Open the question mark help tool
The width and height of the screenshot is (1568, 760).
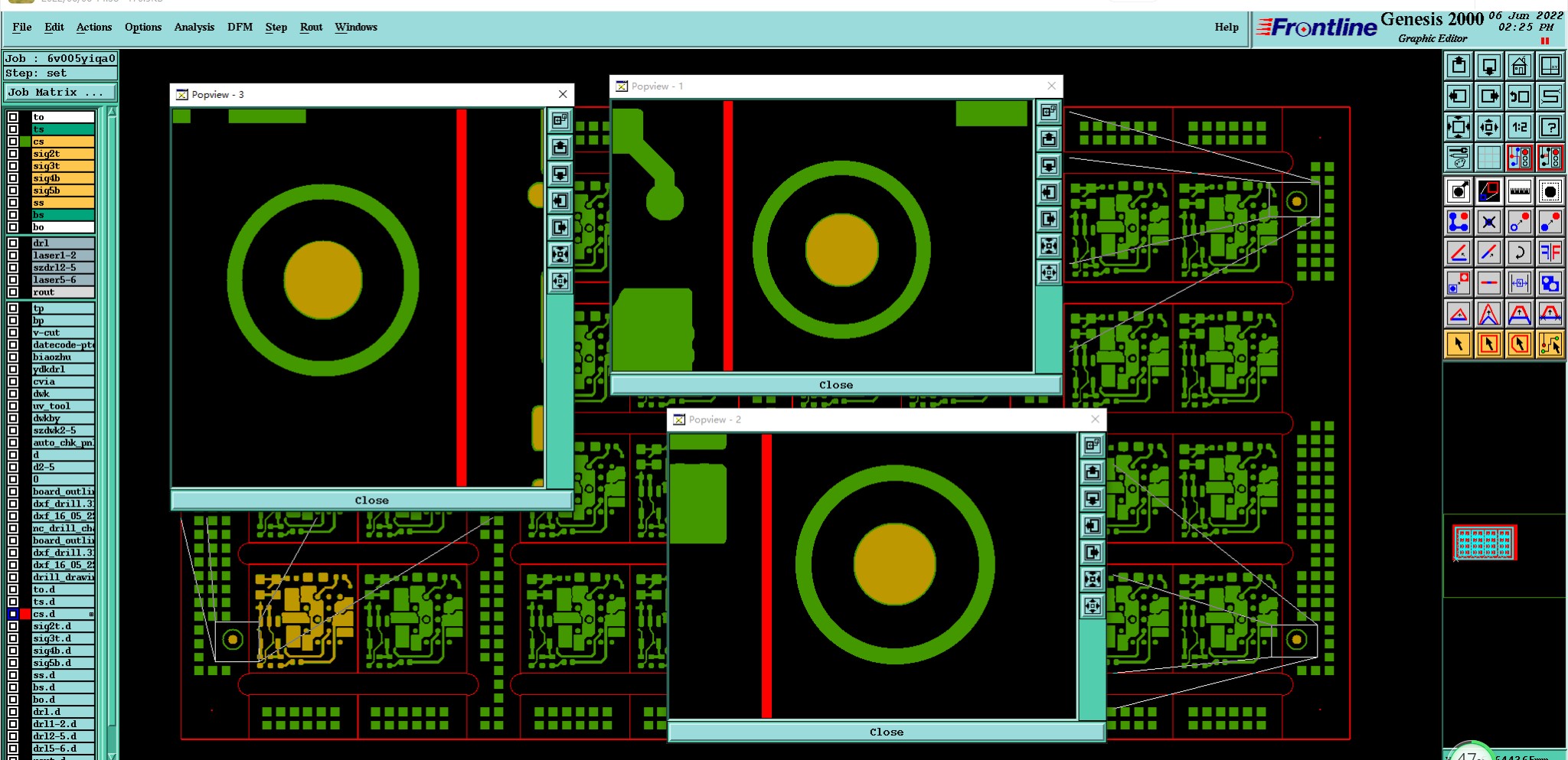tap(1550, 128)
